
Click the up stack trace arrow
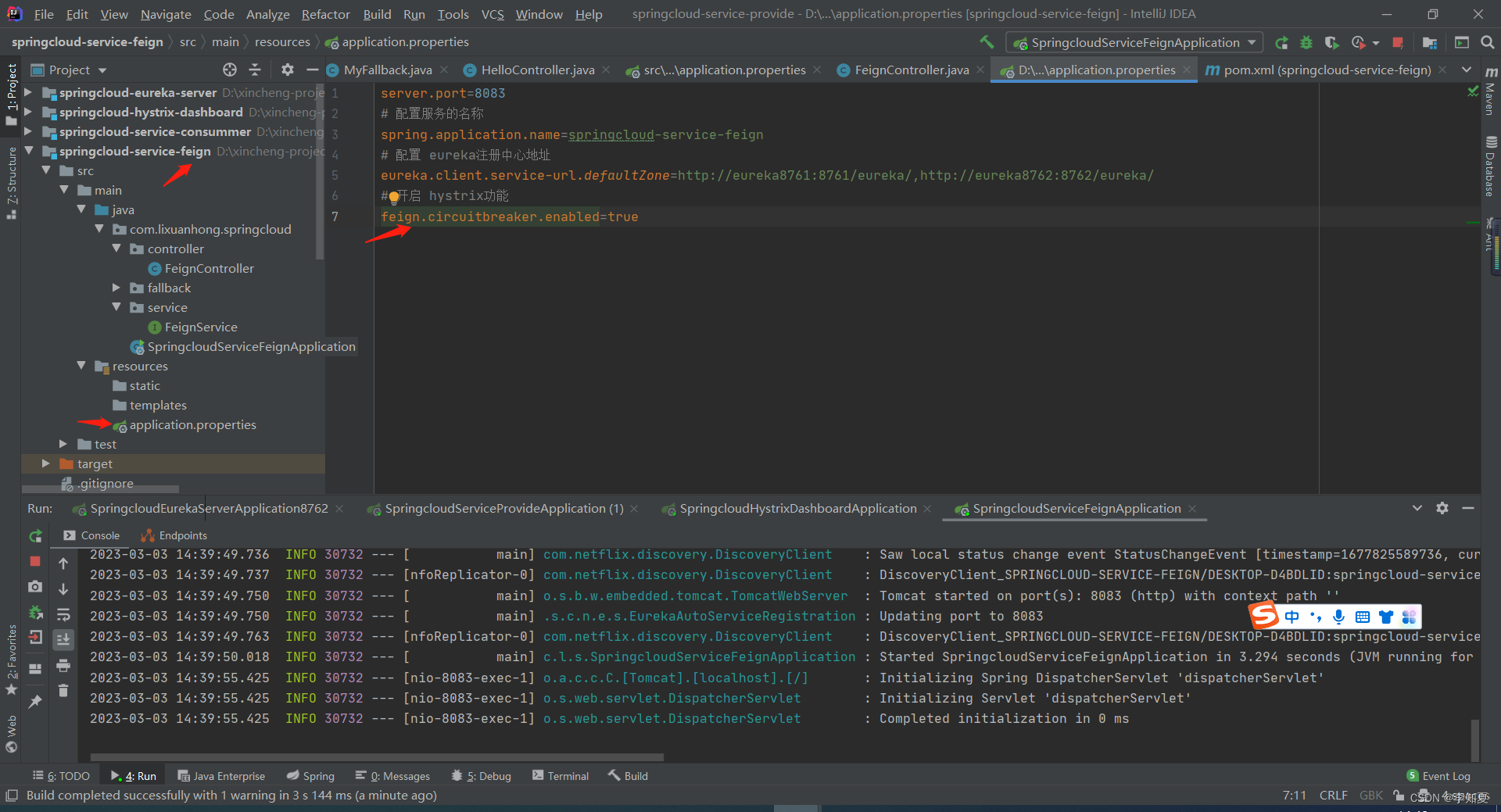tap(63, 563)
